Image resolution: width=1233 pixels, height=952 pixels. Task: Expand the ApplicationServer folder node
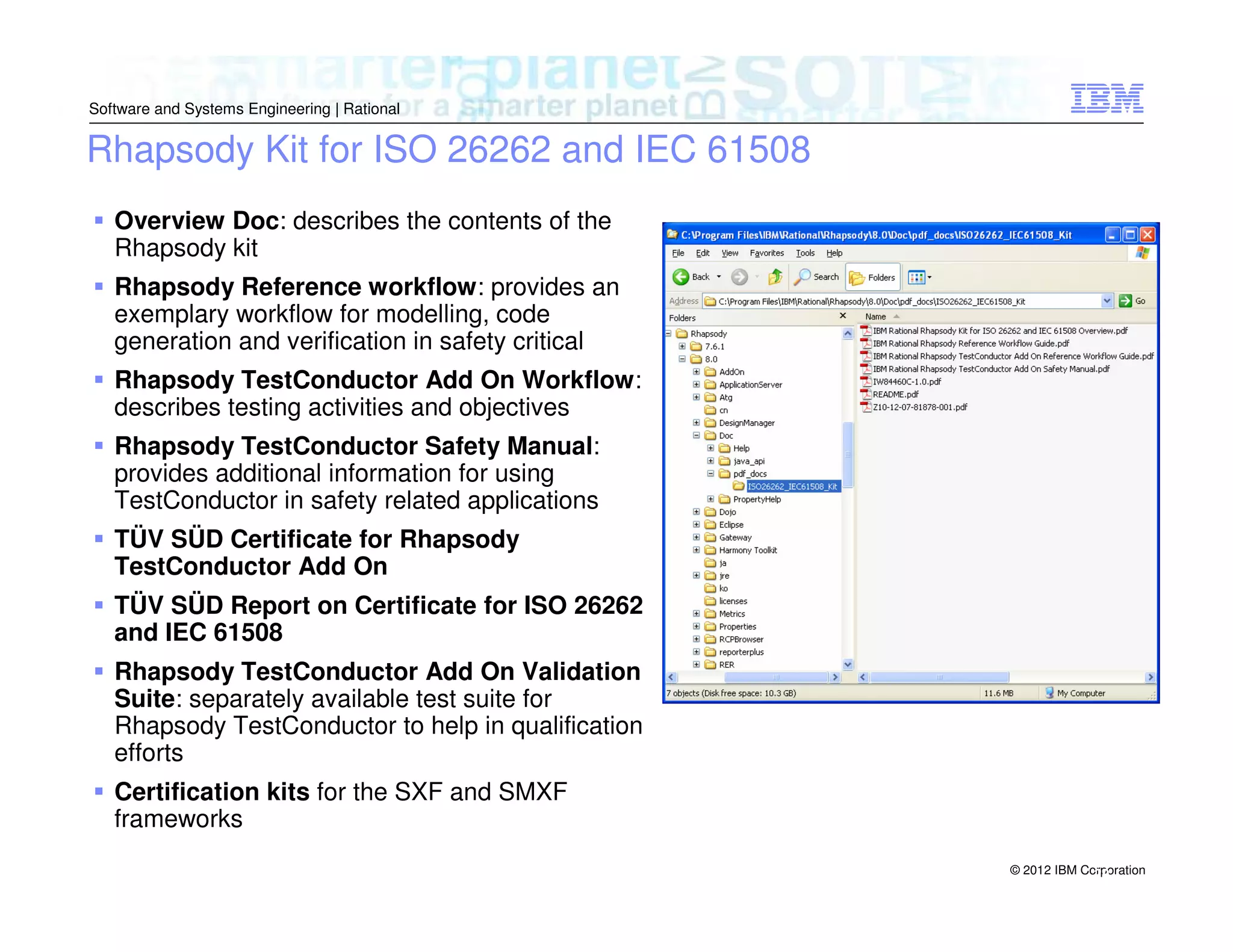pos(697,384)
